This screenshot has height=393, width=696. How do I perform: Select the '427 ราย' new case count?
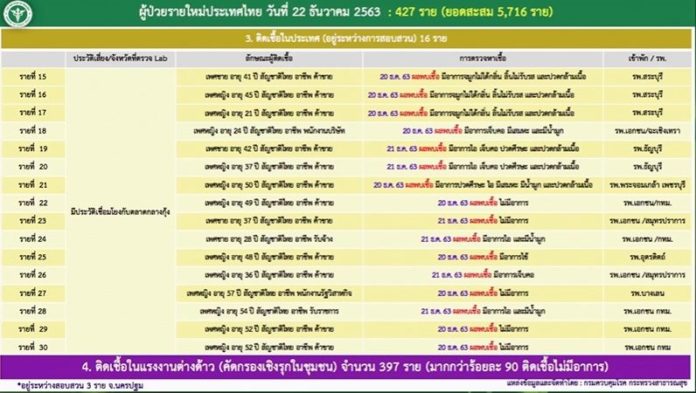pyautogui.click(x=416, y=12)
